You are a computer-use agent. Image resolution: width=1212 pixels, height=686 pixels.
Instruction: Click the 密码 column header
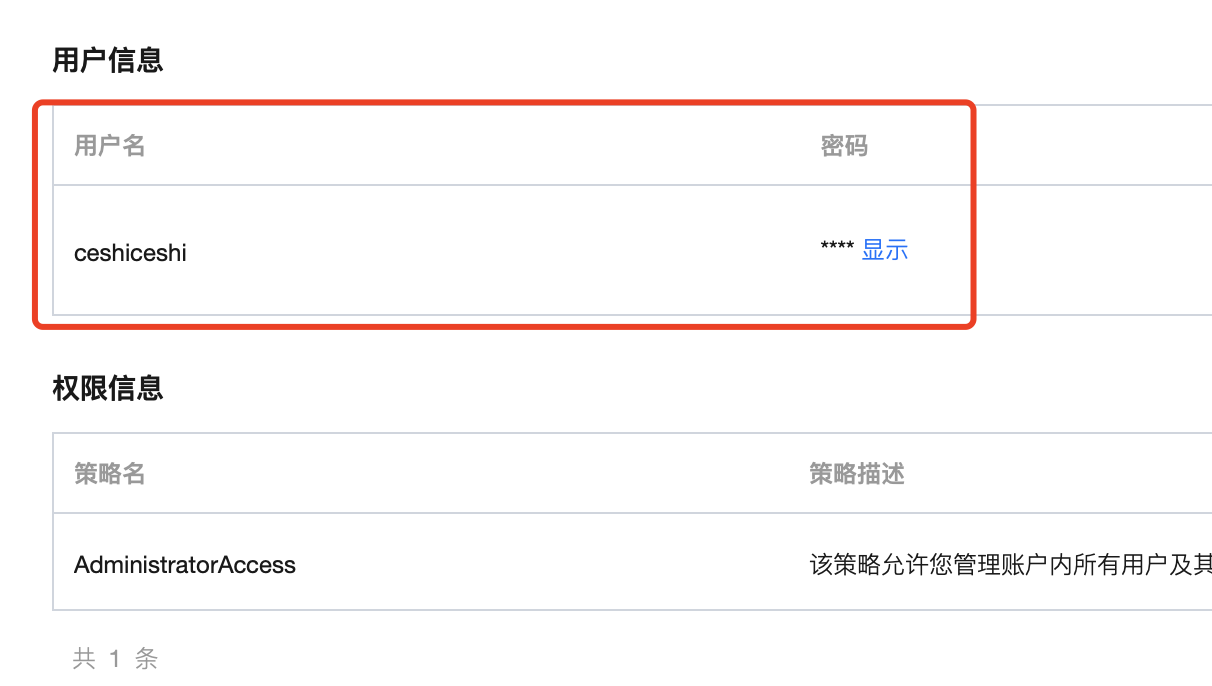point(844,146)
